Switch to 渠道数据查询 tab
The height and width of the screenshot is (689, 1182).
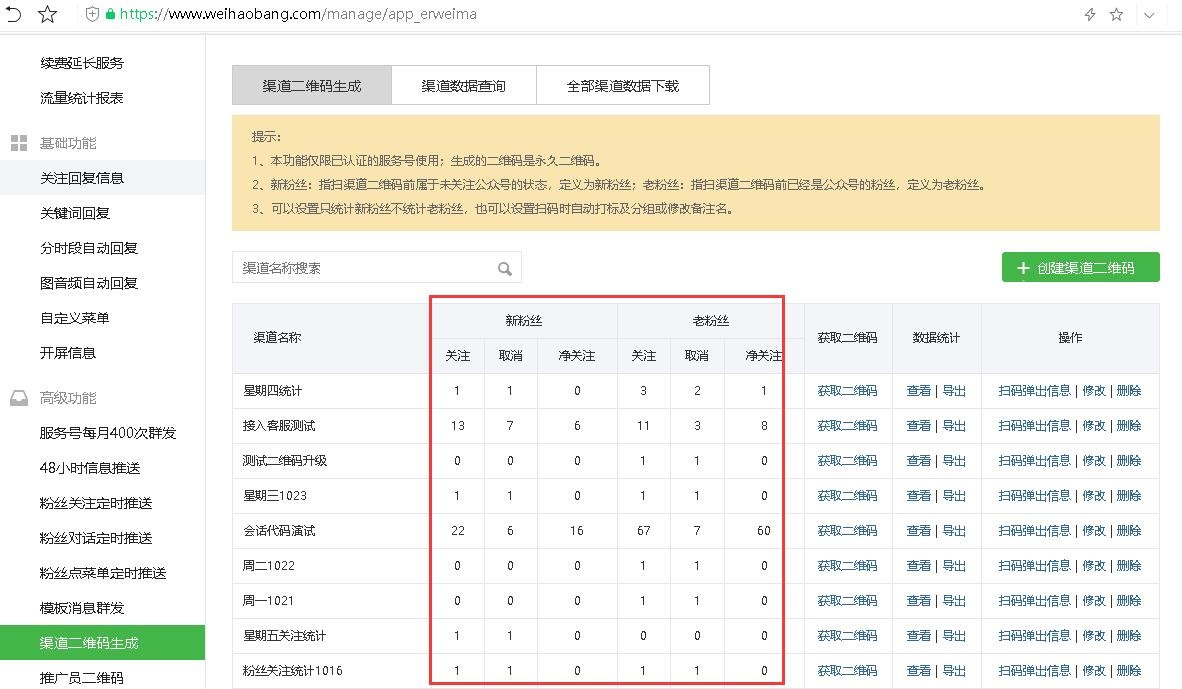tap(464, 85)
